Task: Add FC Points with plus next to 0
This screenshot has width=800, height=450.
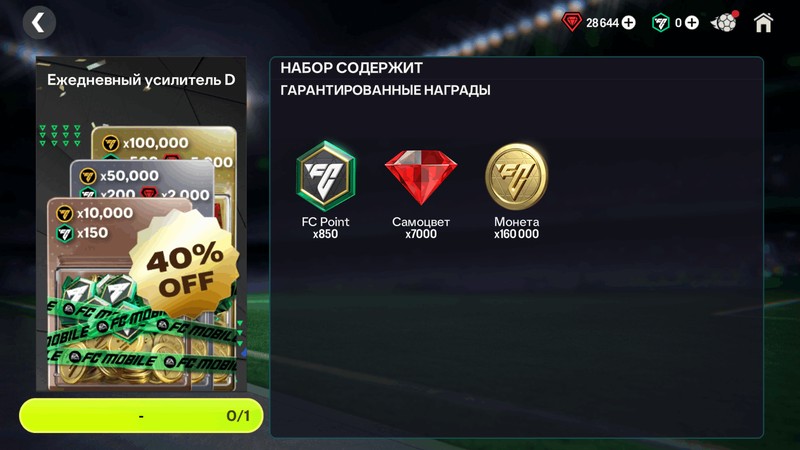Action: click(692, 23)
